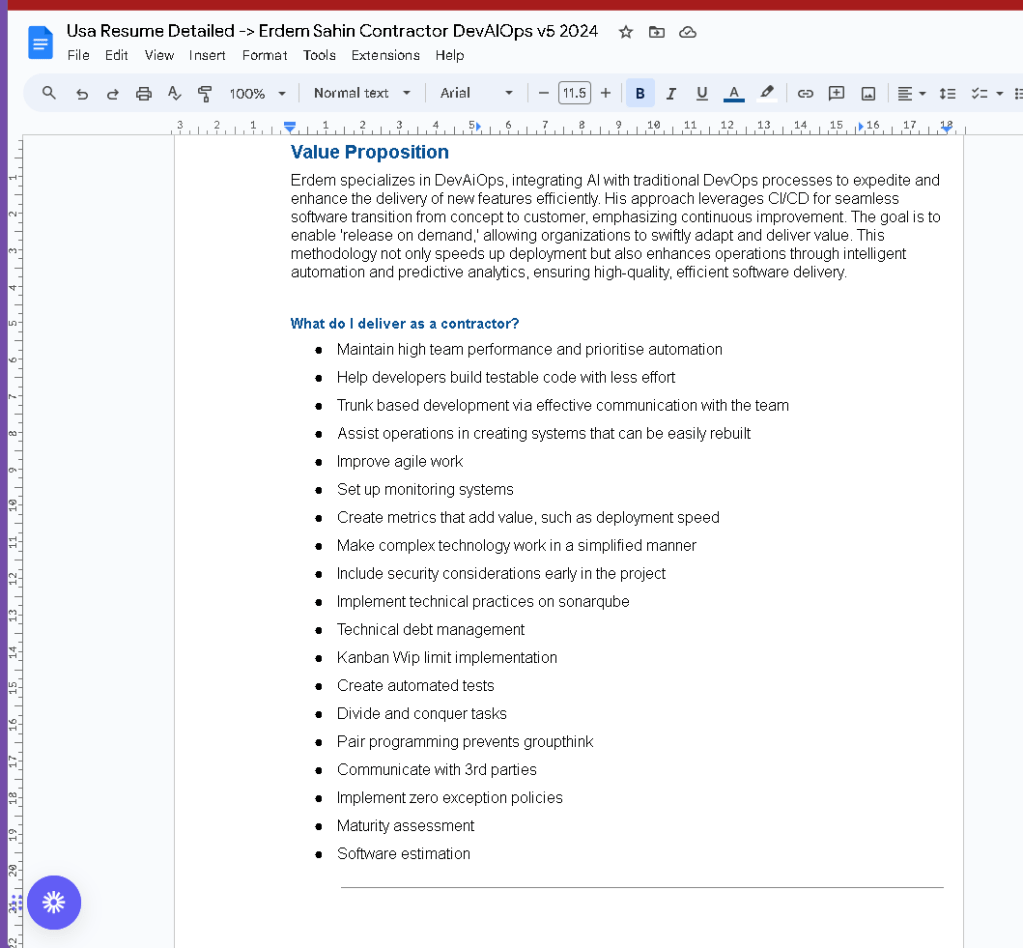Open the Format menu

264,55
